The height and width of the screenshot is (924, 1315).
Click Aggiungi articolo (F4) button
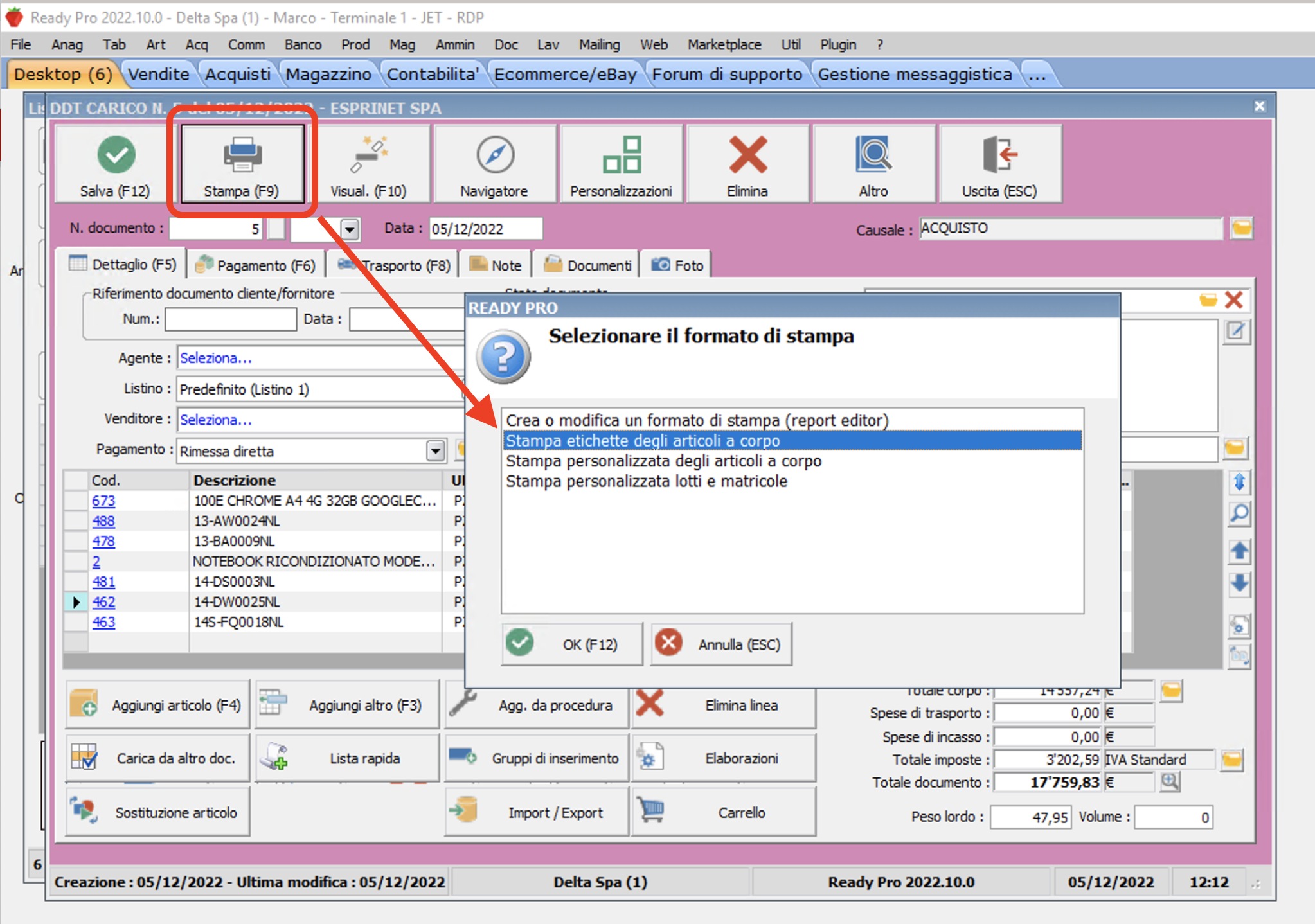click(157, 705)
